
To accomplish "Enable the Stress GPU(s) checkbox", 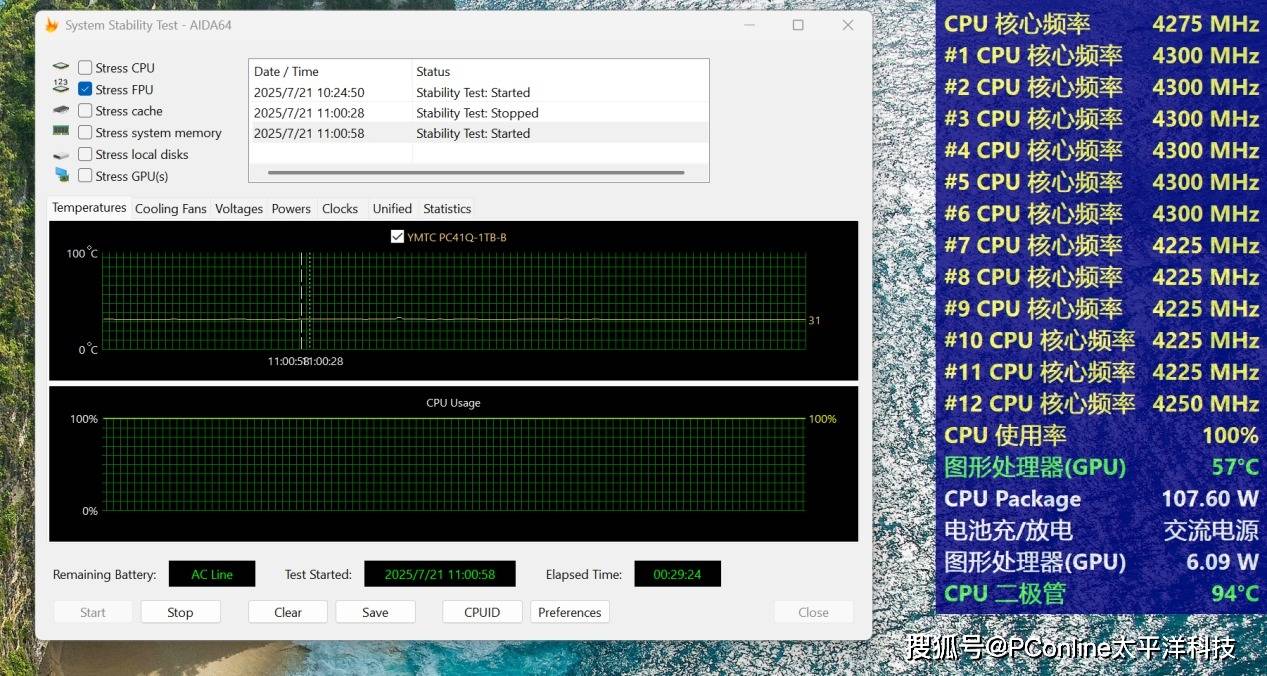I will (85, 176).
